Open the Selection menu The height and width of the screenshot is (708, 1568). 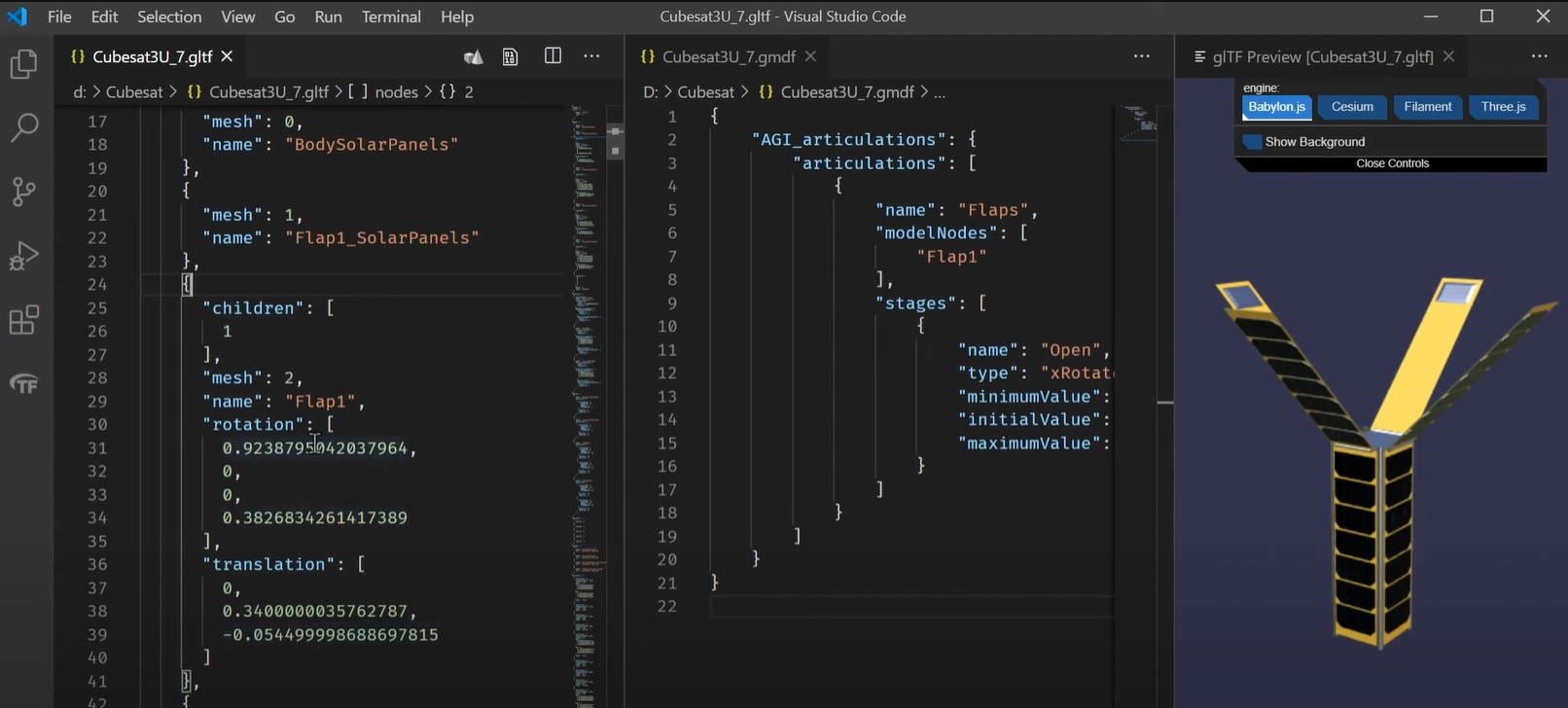tap(169, 17)
